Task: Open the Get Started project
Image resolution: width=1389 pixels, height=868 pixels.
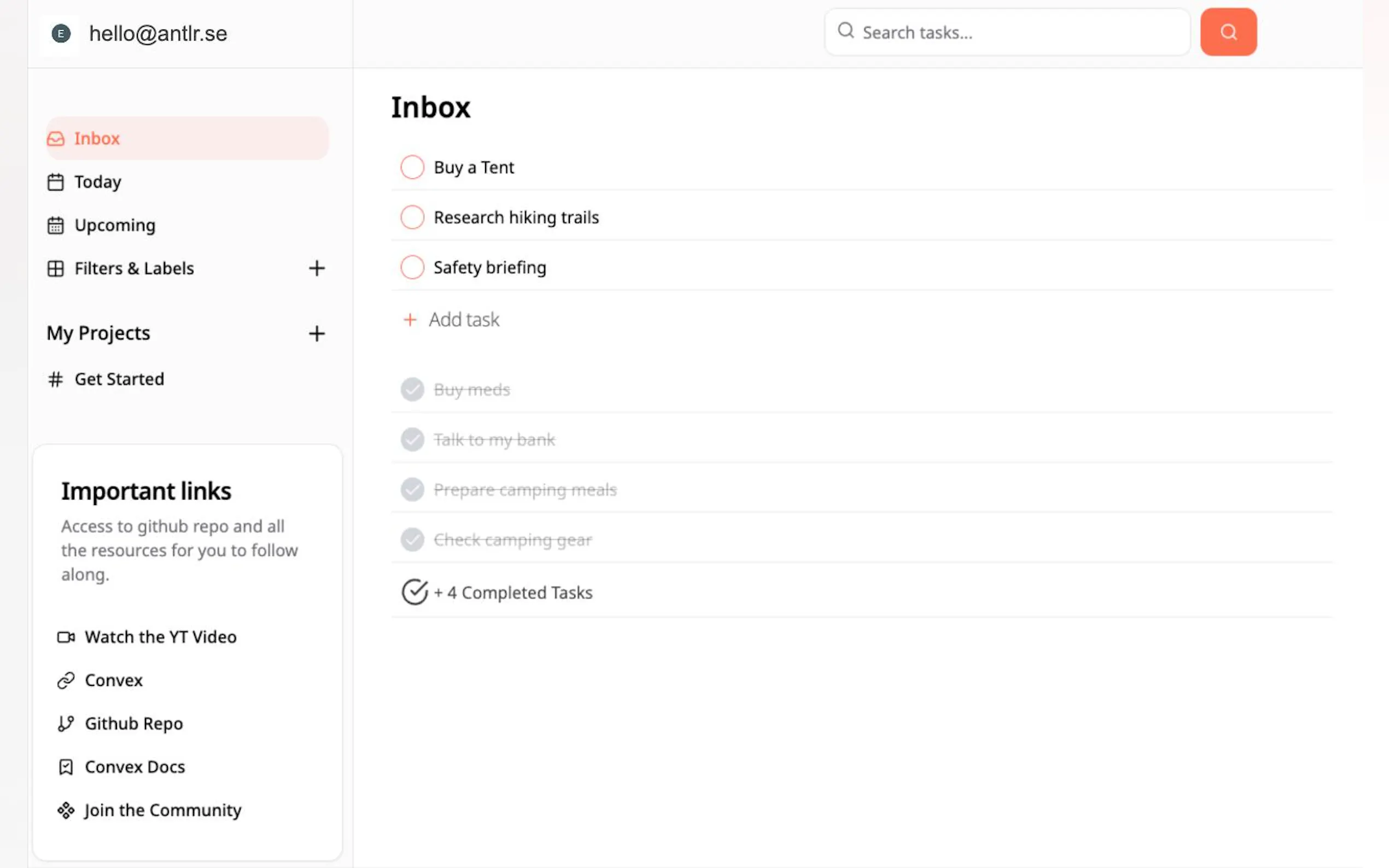Action: point(119,379)
